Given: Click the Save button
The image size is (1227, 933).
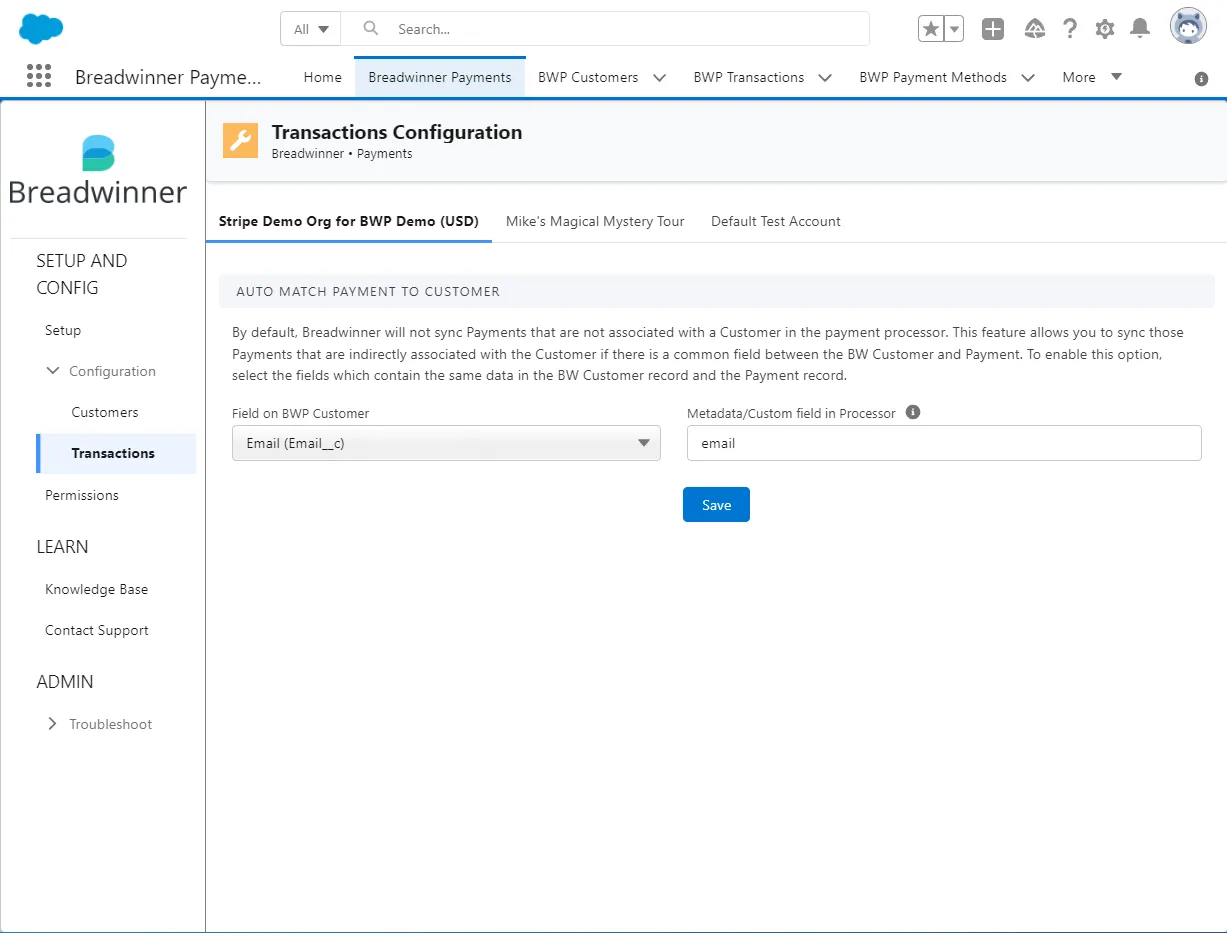Looking at the screenshot, I should click(716, 505).
